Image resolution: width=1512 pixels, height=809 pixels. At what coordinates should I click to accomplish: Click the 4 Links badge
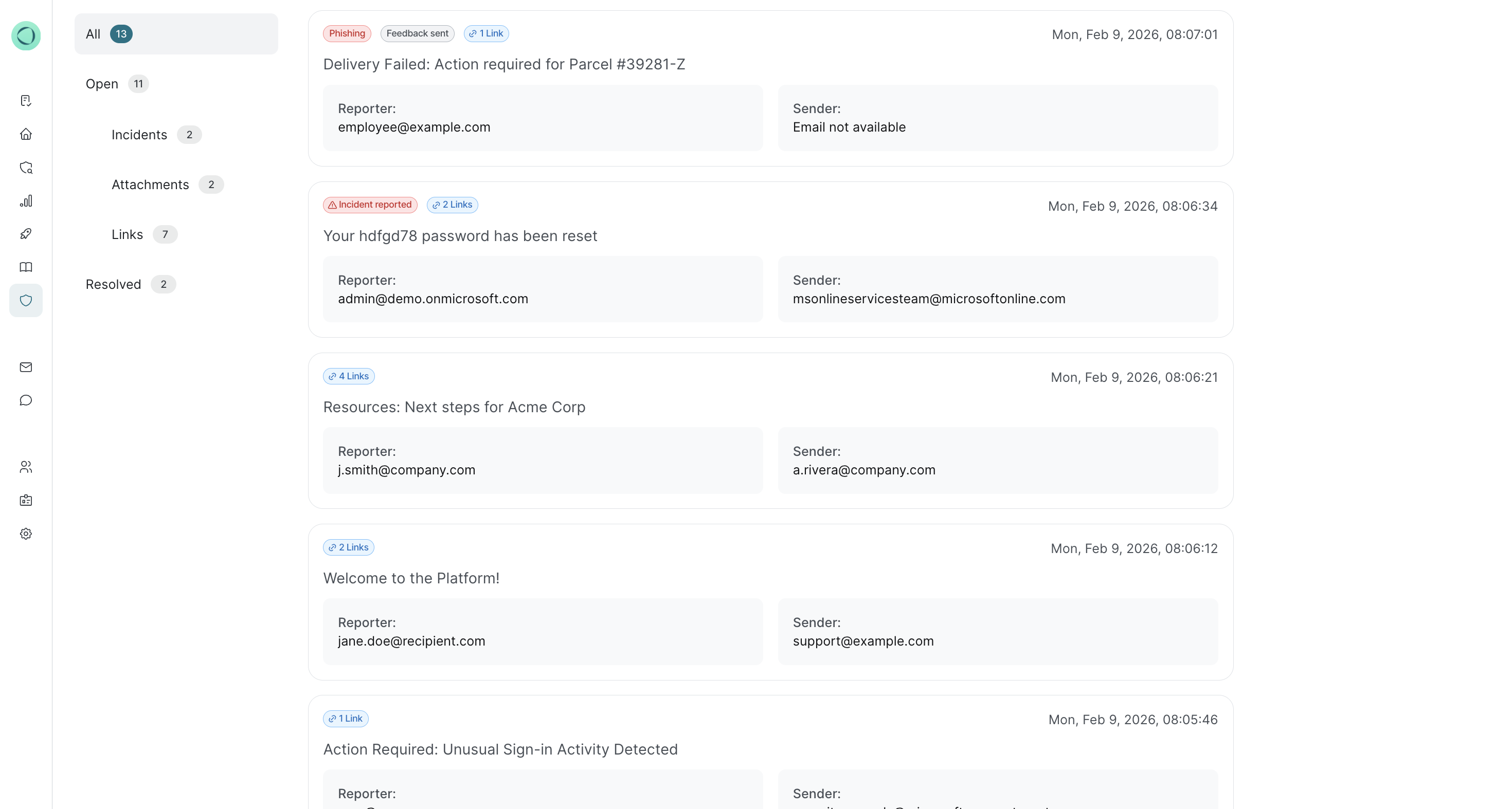349,376
